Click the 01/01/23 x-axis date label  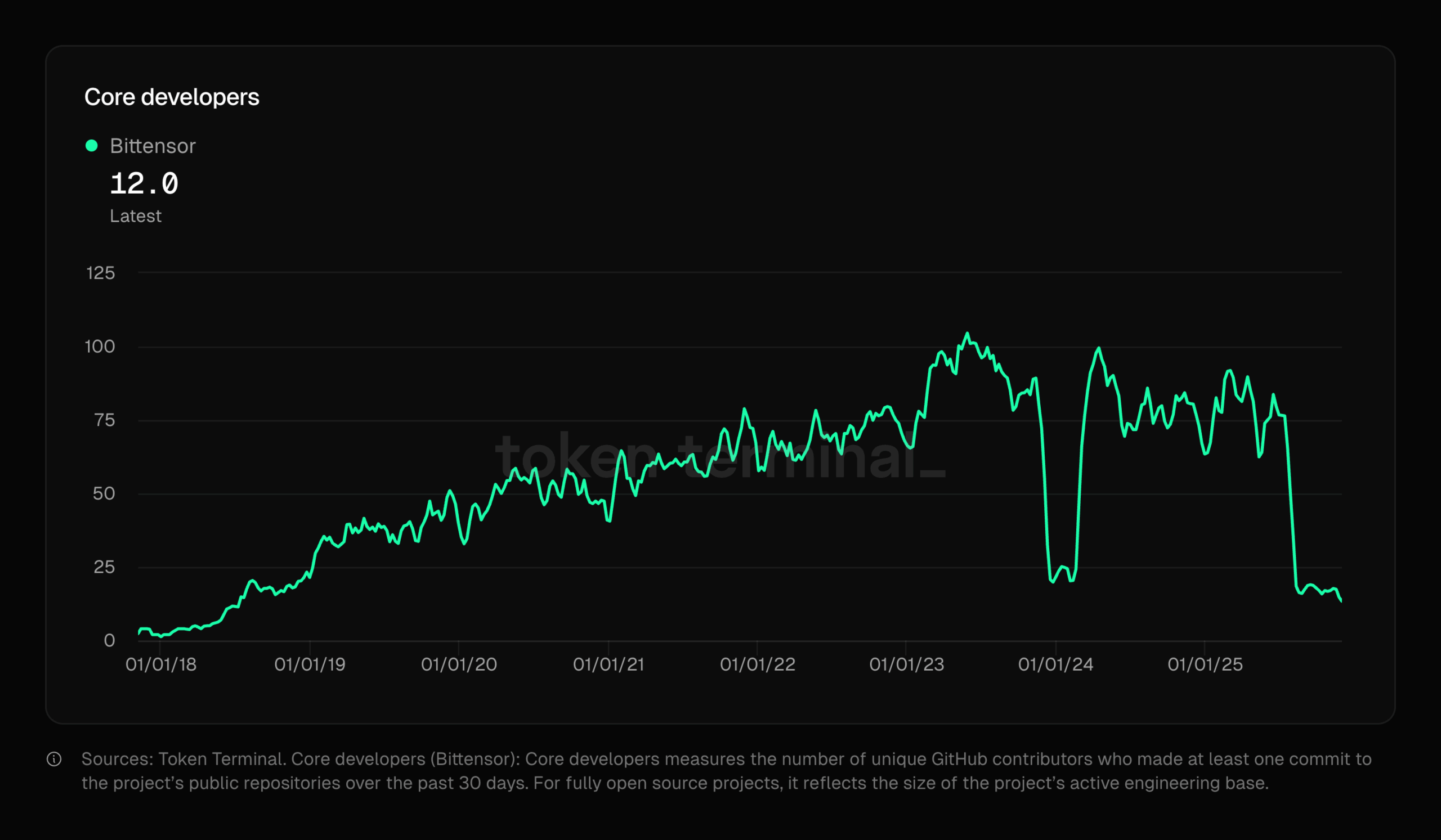(x=906, y=664)
